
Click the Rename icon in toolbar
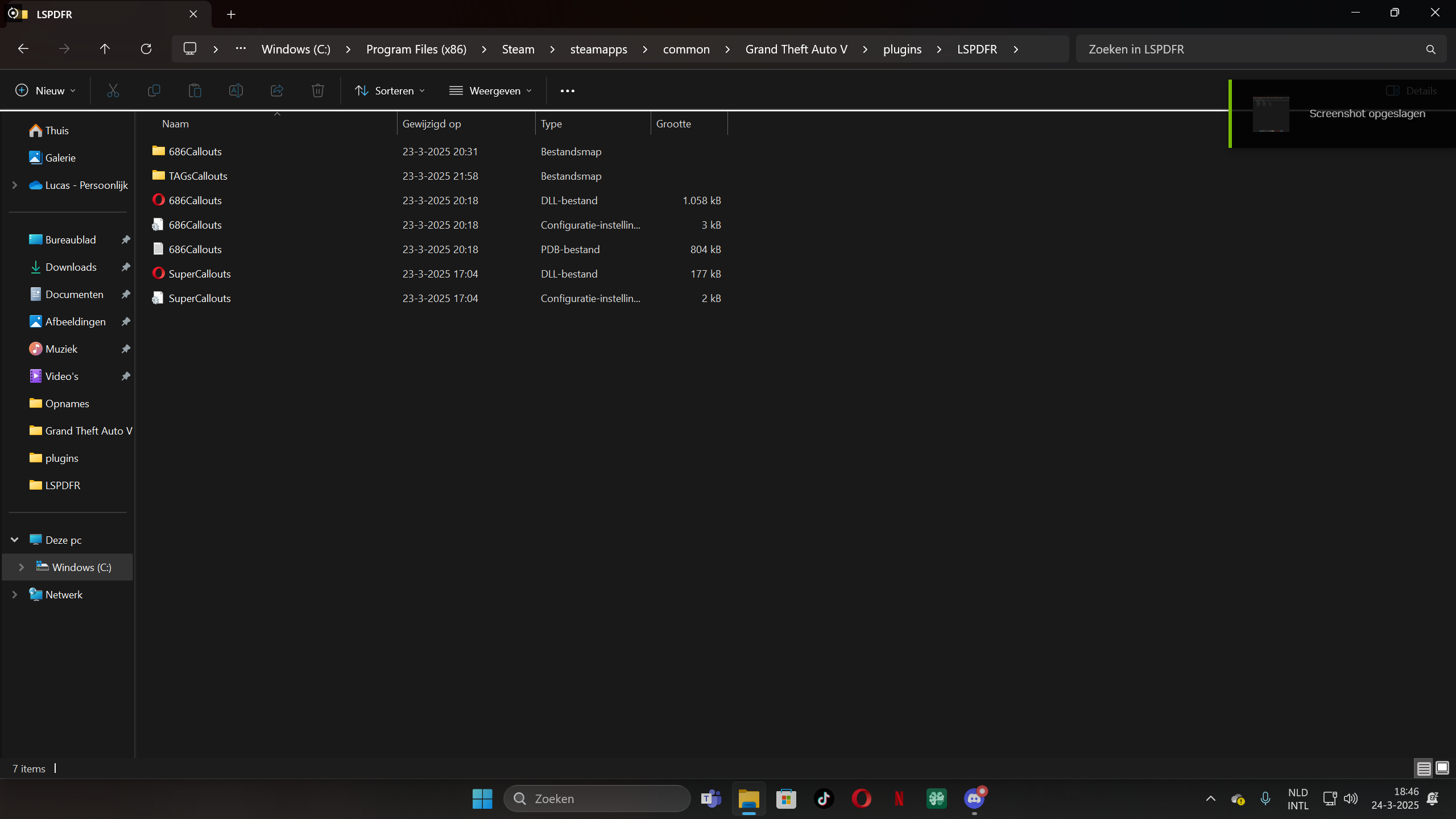click(235, 90)
